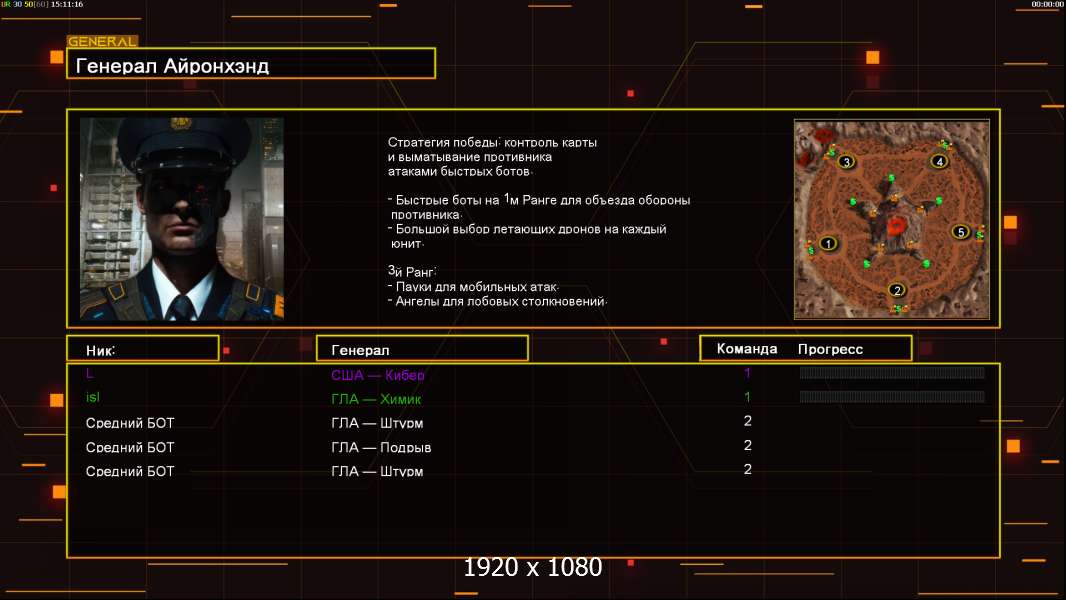Click the 3й Ранг: heading

click(412, 271)
